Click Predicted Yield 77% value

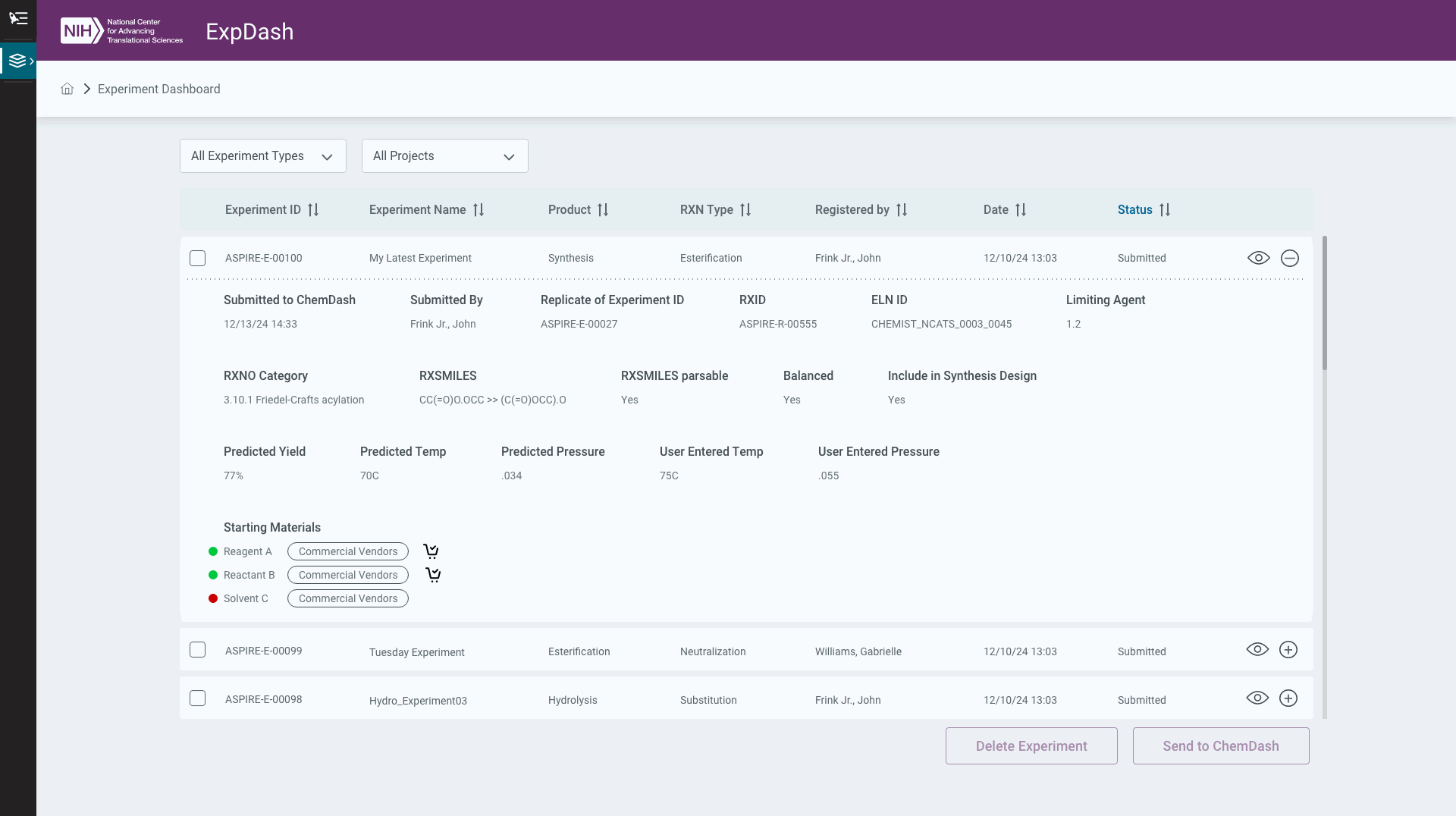[x=234, y=475]
